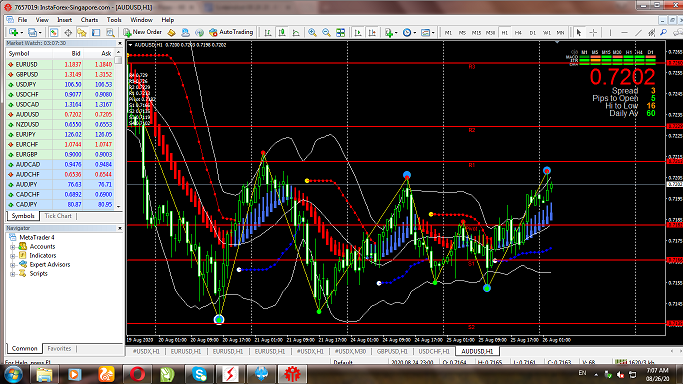Select the H4 timeframe
Viewport: 683px width, 384px height.
[x=518, y=33]
